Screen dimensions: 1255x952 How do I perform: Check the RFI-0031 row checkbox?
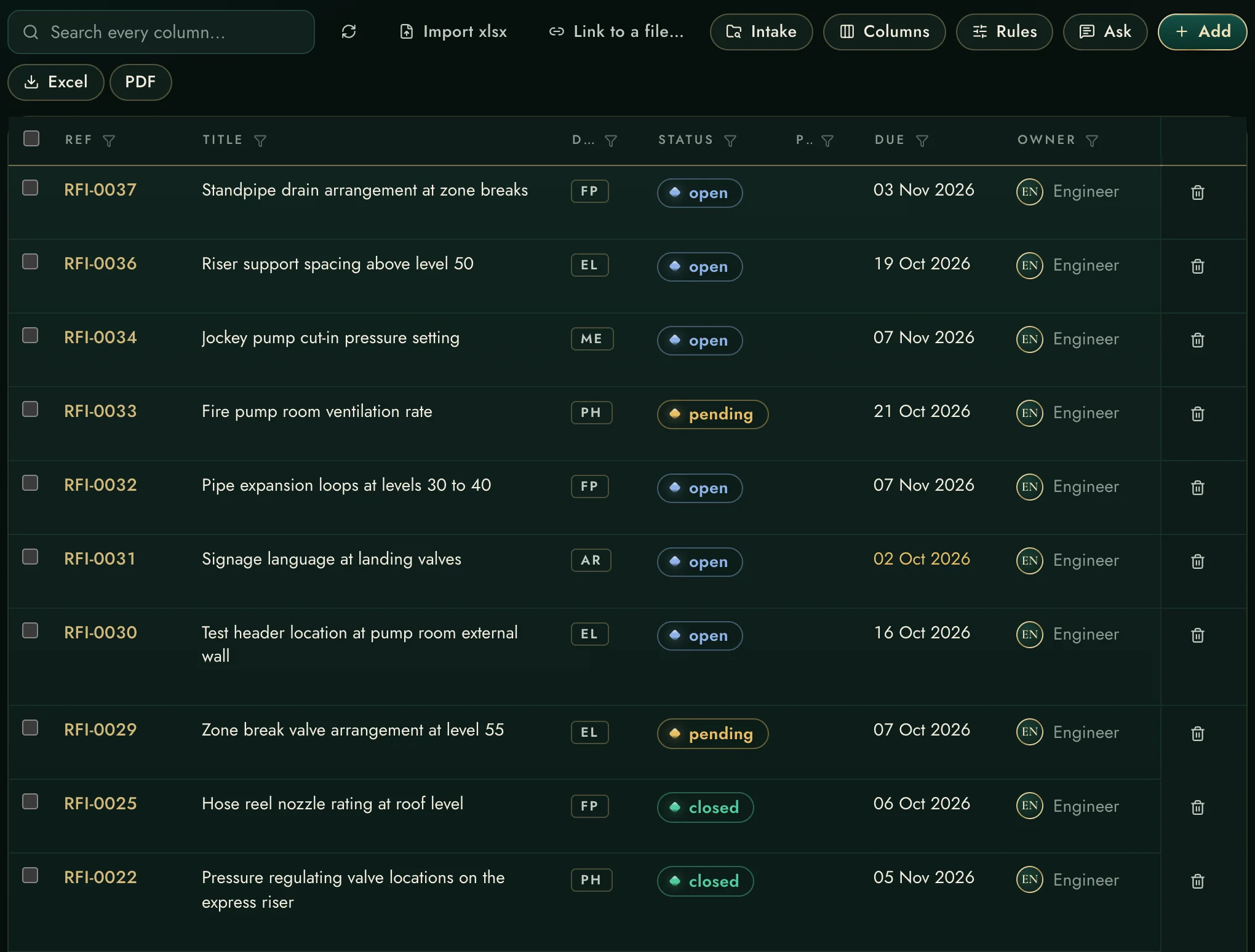pos(30,557)
